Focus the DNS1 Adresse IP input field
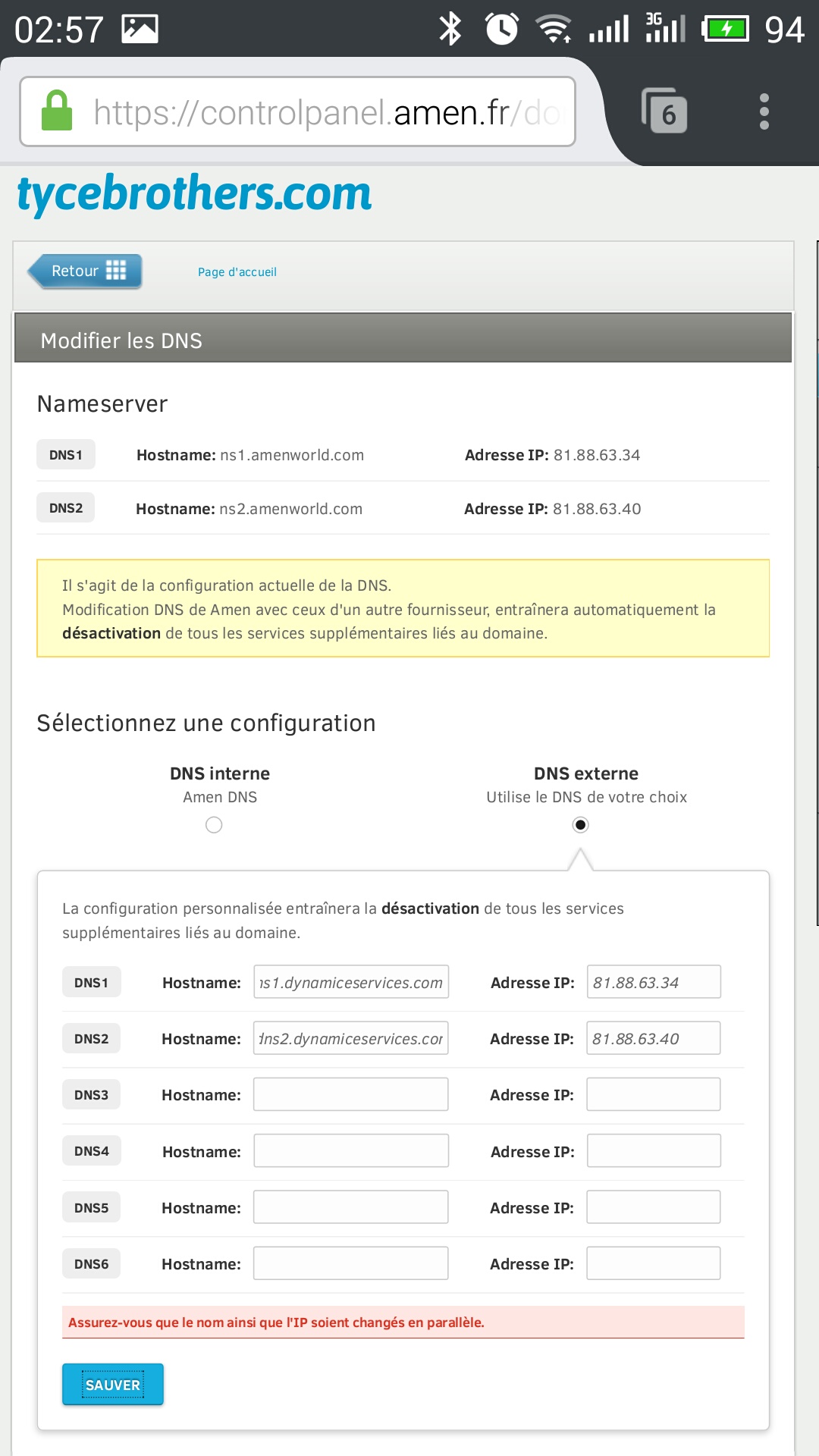Viewport: 819px width, 1456px height. coord(654,982)
